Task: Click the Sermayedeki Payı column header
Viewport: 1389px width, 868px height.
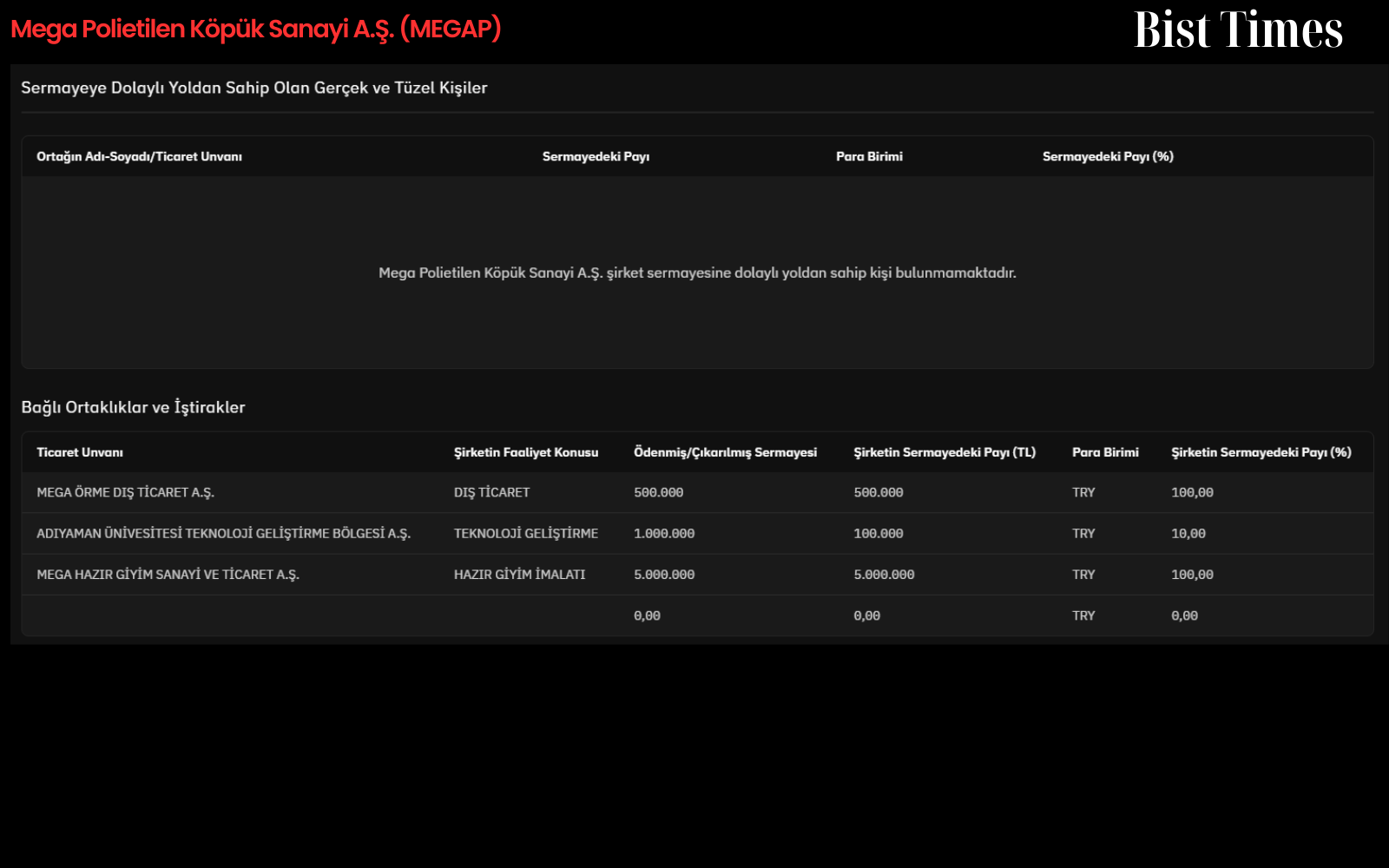Action: [596, 156]
